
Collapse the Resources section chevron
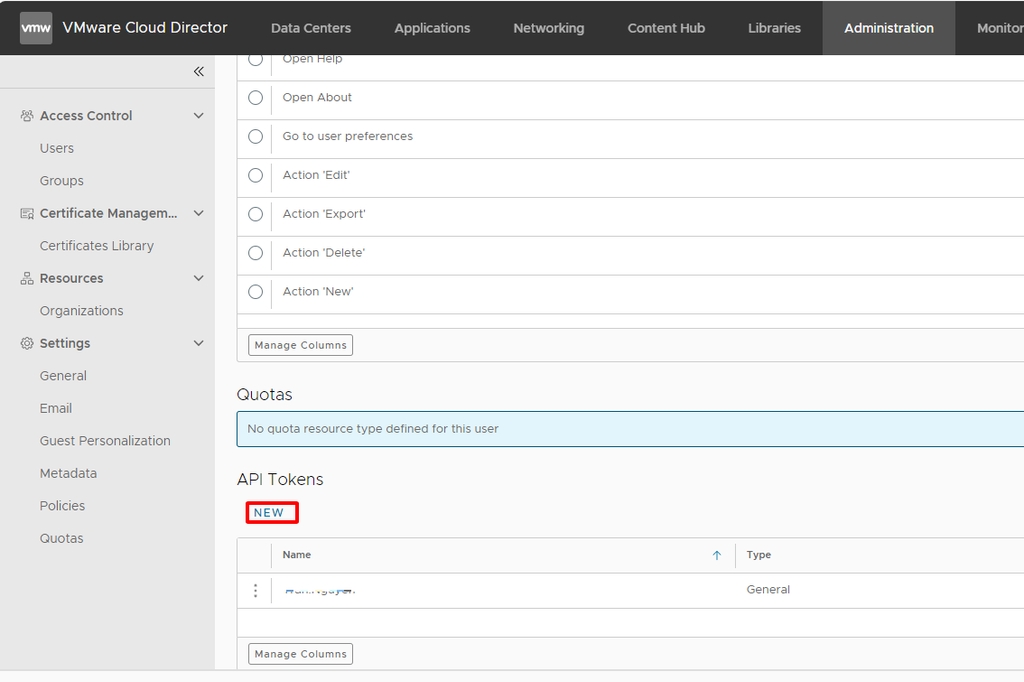click(198, 278)
